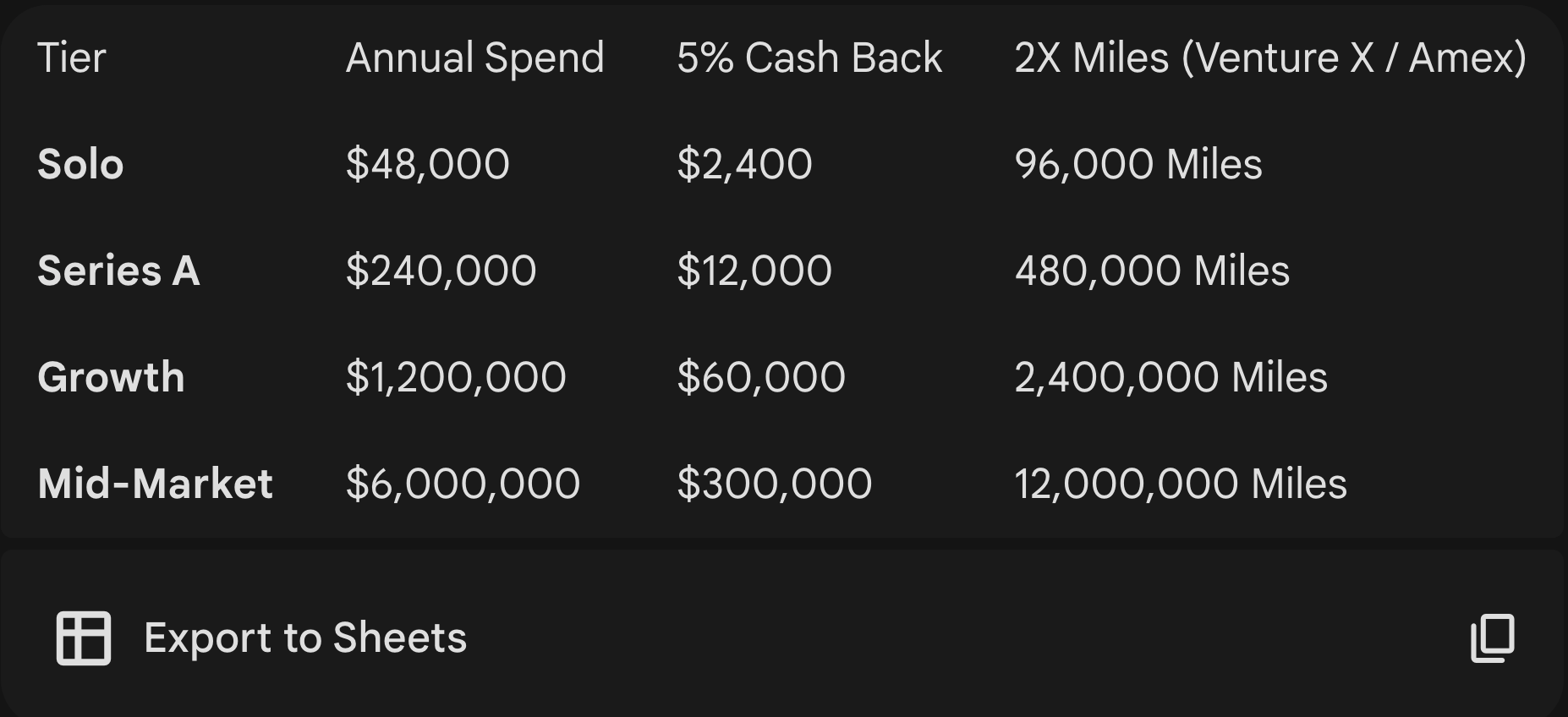Copy the table using the copy icon
The height and width of the screenshot is (717, 1568).
click(1493, 638)
